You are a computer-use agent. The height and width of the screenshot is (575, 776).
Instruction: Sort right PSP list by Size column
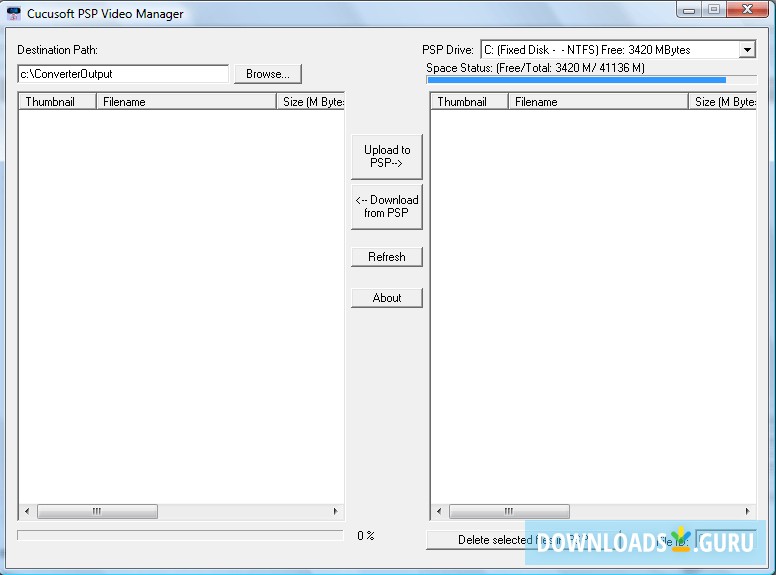coord(723,101)
